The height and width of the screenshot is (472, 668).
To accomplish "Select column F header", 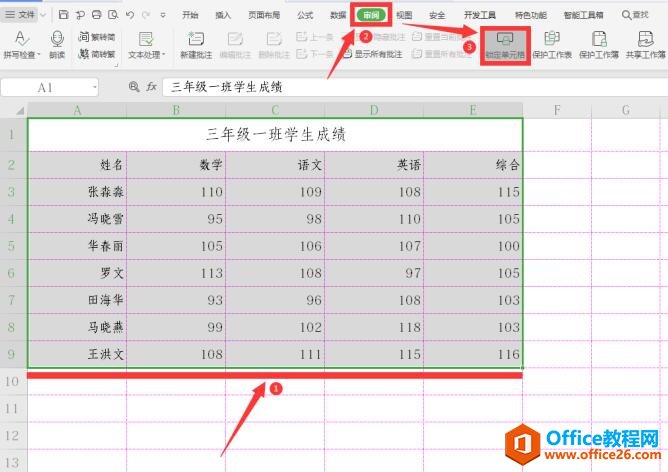I will click(x=557, y=110).
